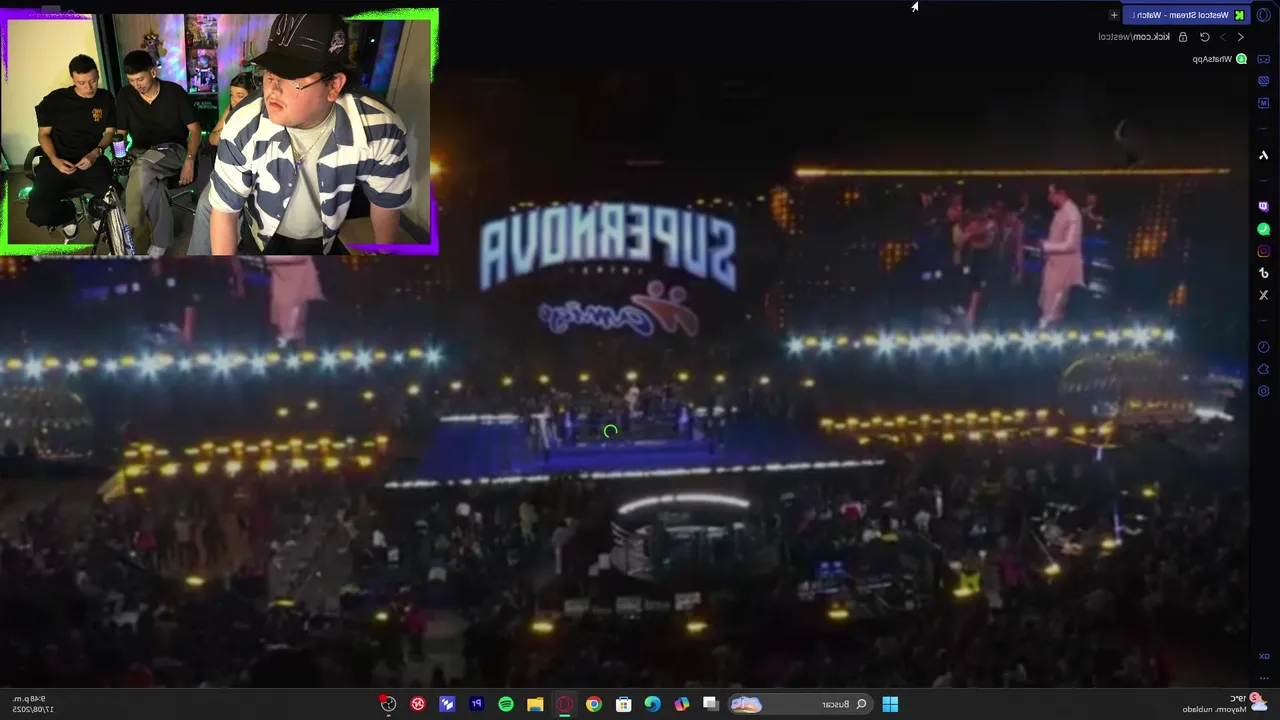The height and width of the screenshot is (720, 1280).
Task: Focus the kick.com/westcol address bar
Action: pyautogui.click(x=1134, y=37)
